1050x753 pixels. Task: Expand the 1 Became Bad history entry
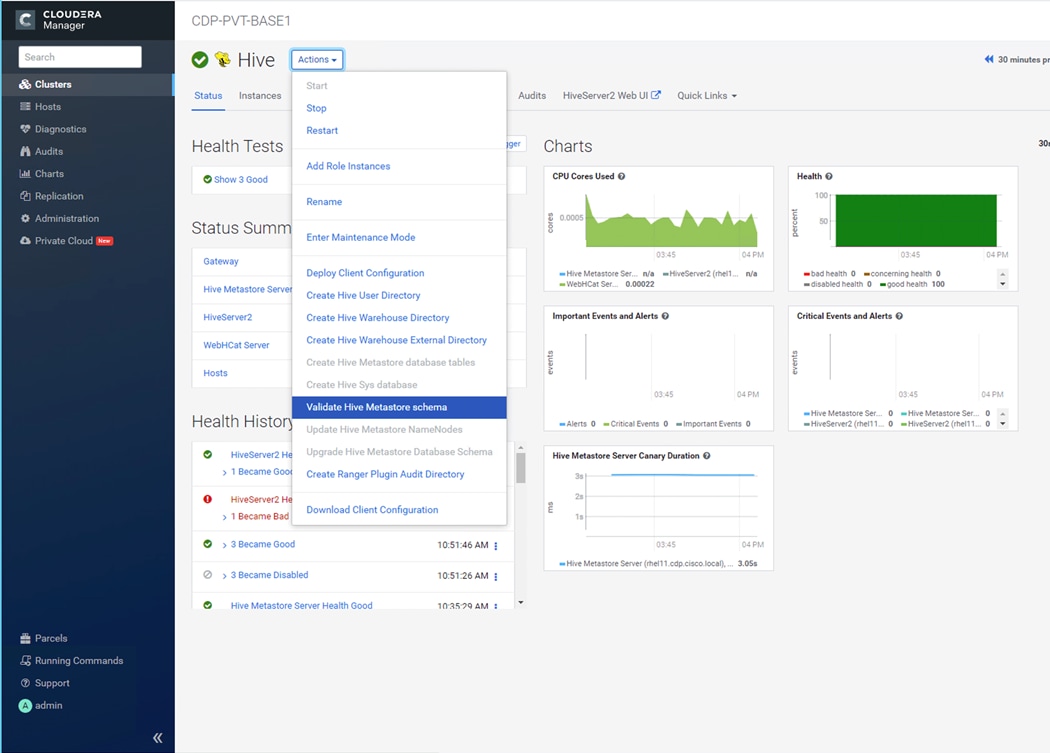[x=224, y=517]
